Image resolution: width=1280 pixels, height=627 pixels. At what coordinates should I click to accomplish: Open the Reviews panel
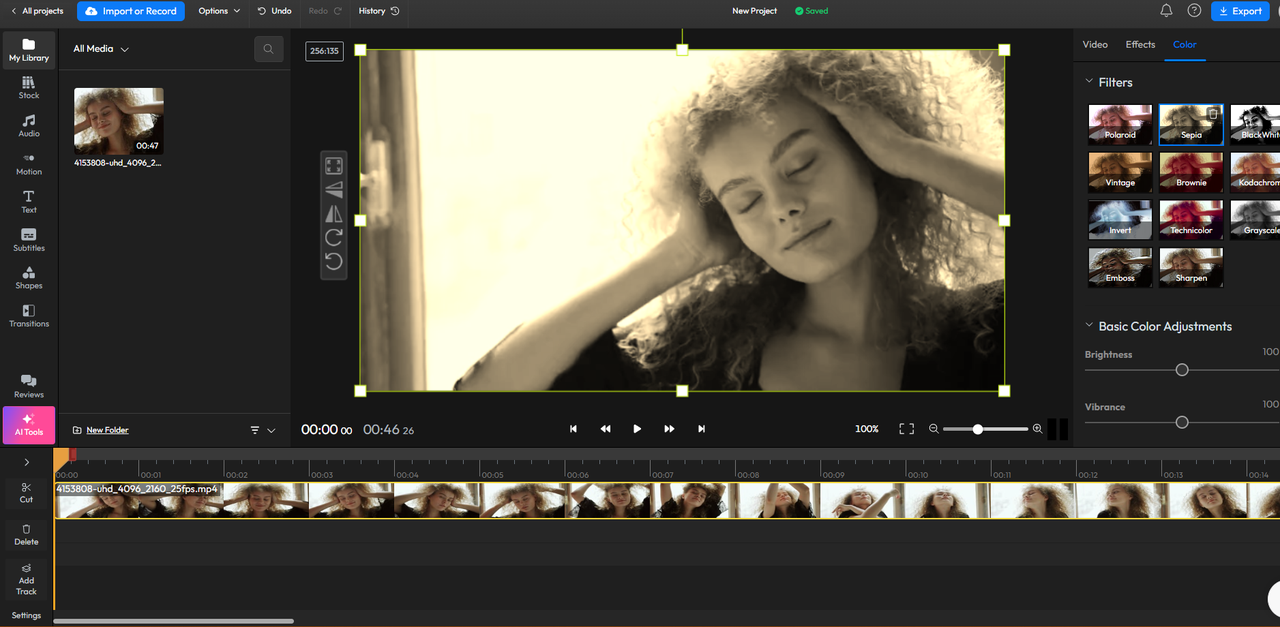[x=29, y=386]
